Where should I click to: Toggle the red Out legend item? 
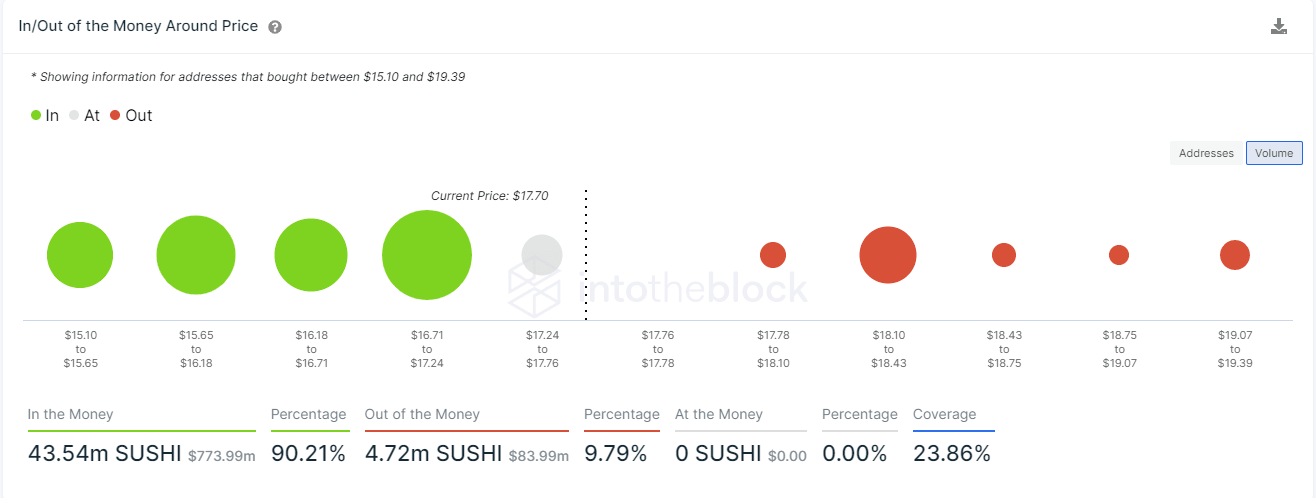coord(131,115)
